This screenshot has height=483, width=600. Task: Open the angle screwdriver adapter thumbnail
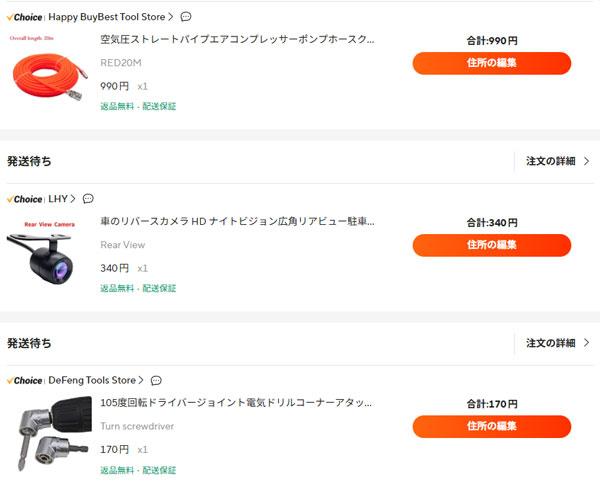pyautogui.click(x=48, y=434)
